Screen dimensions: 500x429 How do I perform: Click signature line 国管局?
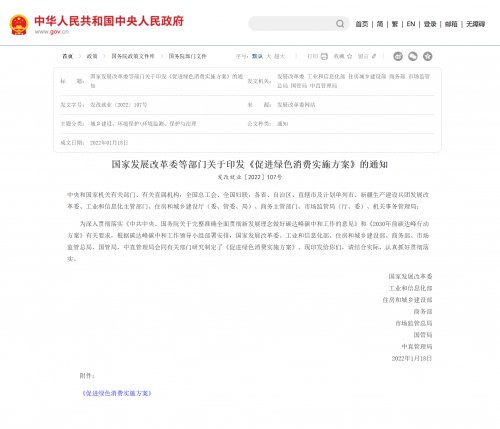pyautogui.click(x=423, y=335)
